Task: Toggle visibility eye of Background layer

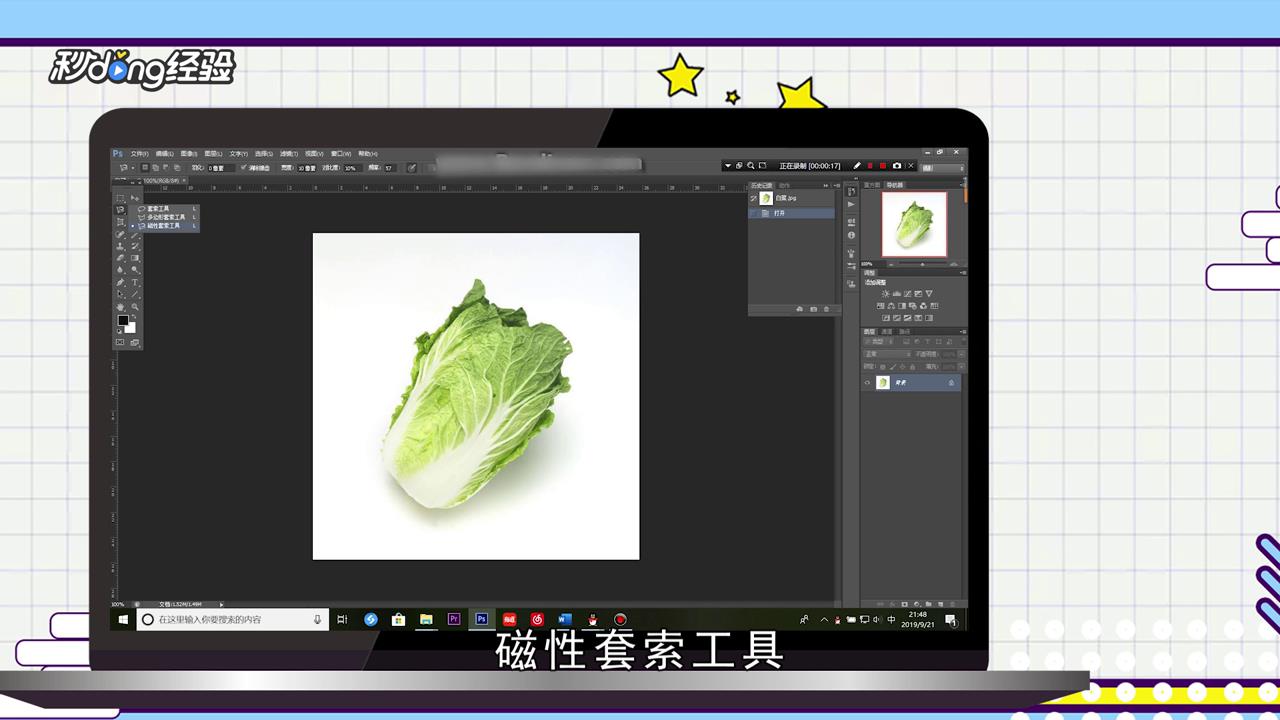Action: (867, 383)
